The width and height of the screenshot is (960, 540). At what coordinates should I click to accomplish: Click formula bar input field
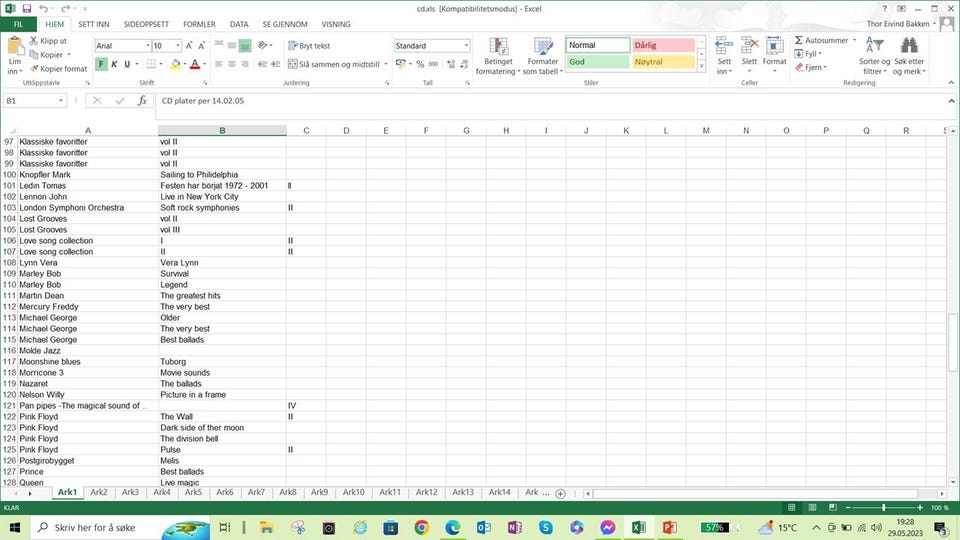click(551, 106)
